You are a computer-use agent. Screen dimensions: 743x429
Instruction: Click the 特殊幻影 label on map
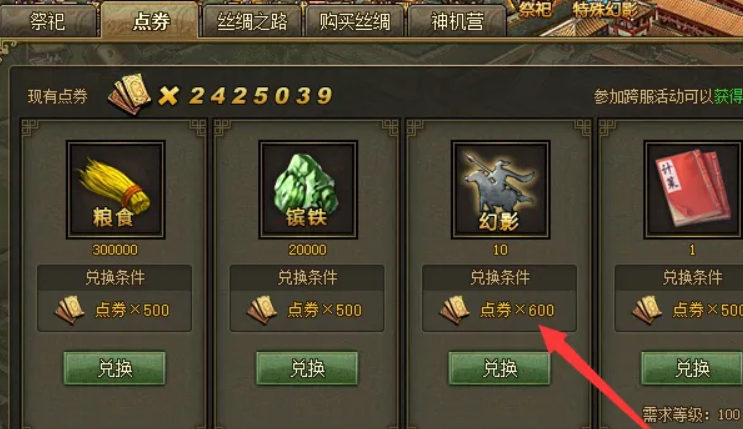pos(605,9)
